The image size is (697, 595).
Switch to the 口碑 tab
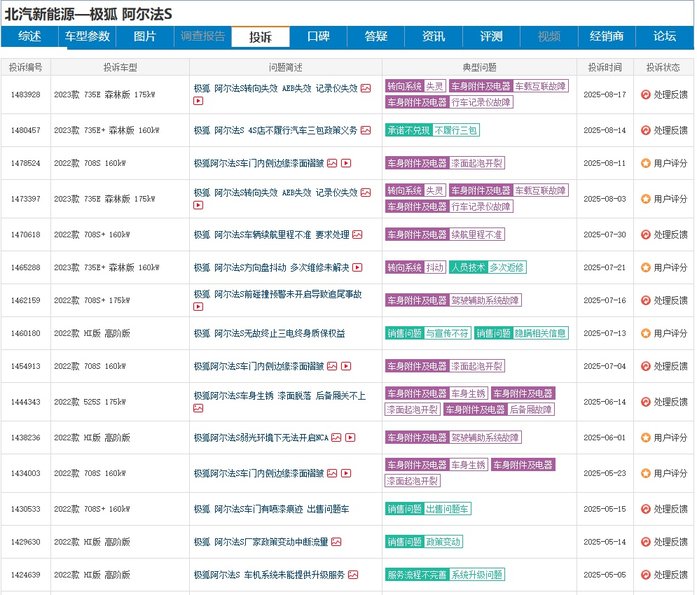click(318, 36)
